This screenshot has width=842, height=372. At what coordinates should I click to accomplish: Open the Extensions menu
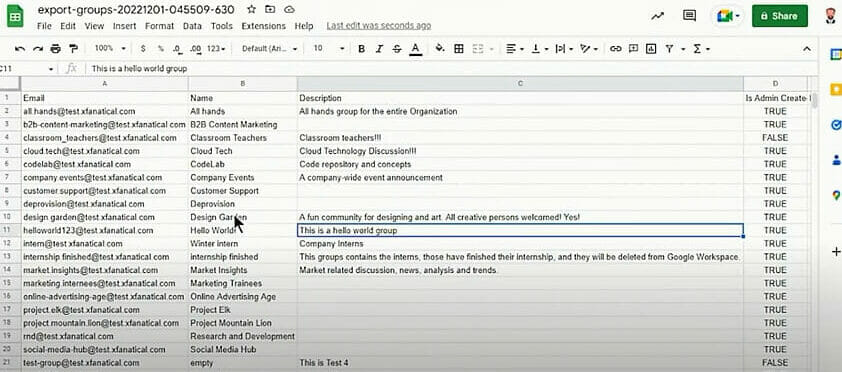(263, 26)
